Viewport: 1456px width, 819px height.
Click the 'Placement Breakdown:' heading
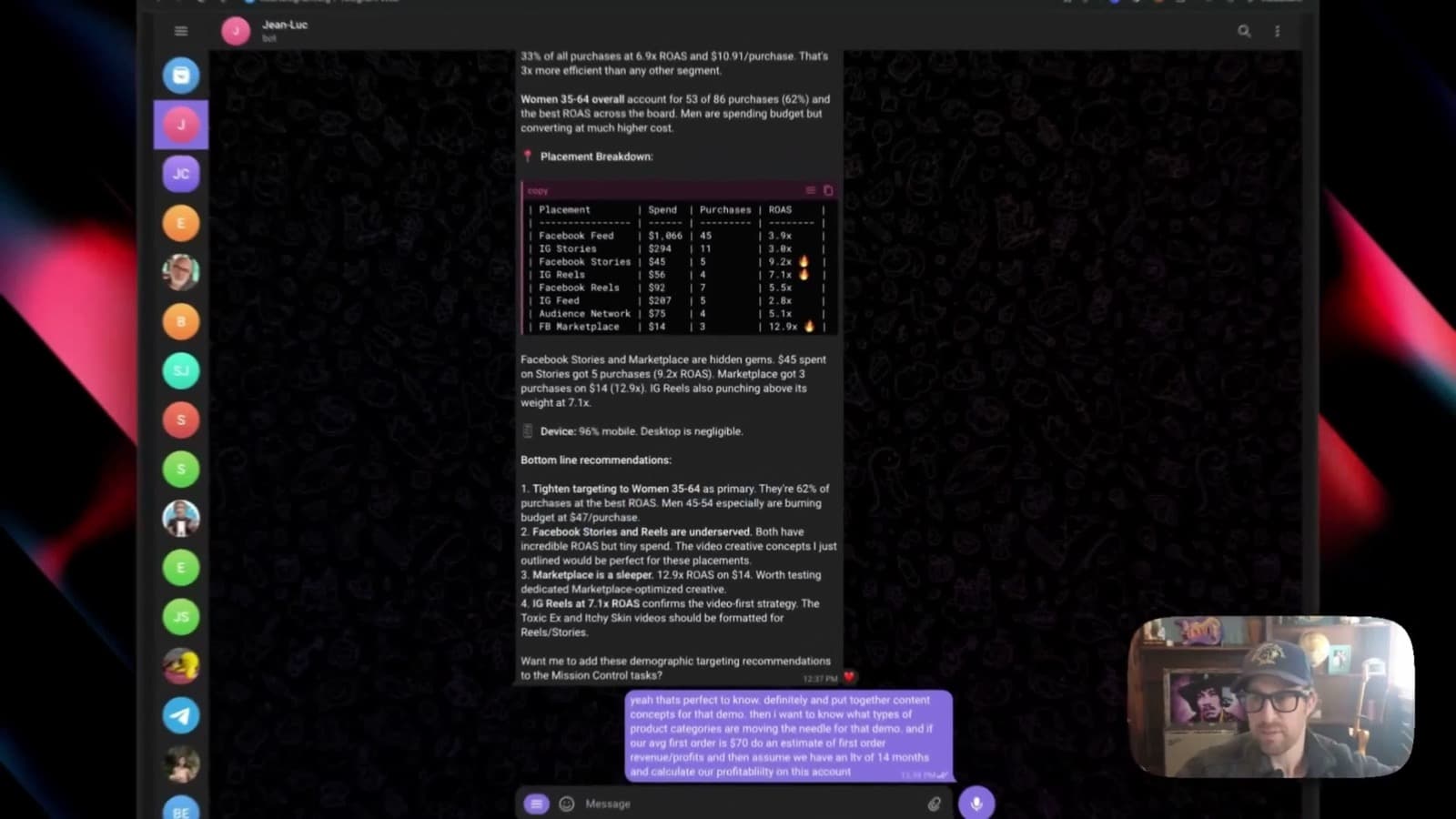point(596,157)
